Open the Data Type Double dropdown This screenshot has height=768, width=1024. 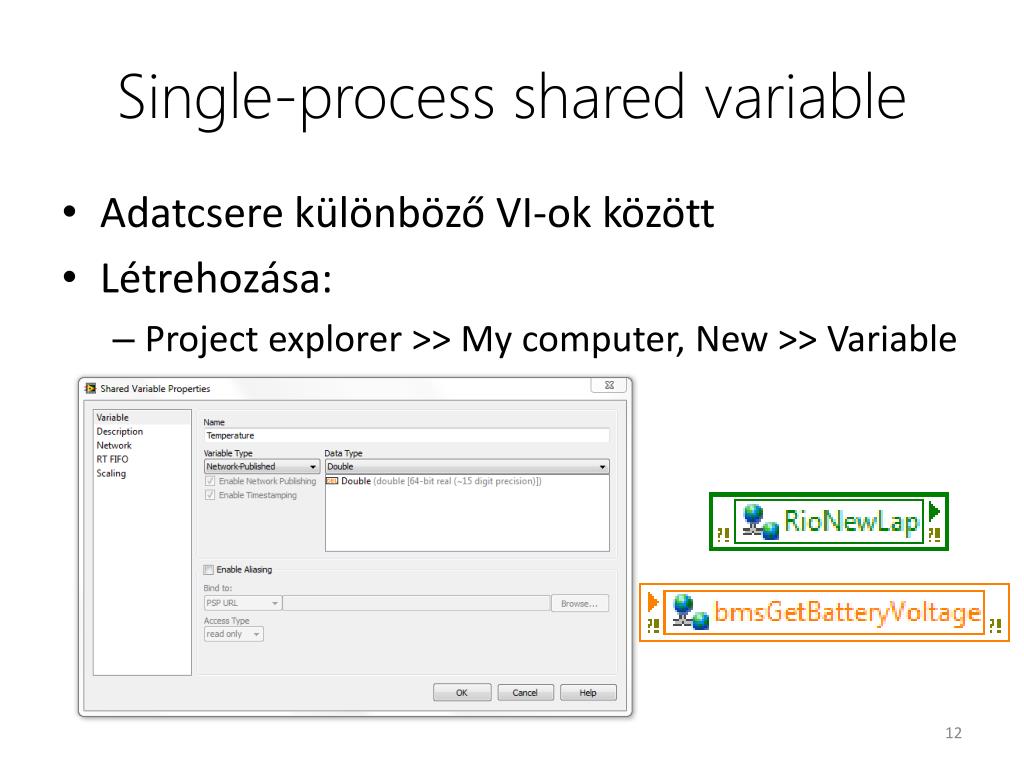pos(467,466)
